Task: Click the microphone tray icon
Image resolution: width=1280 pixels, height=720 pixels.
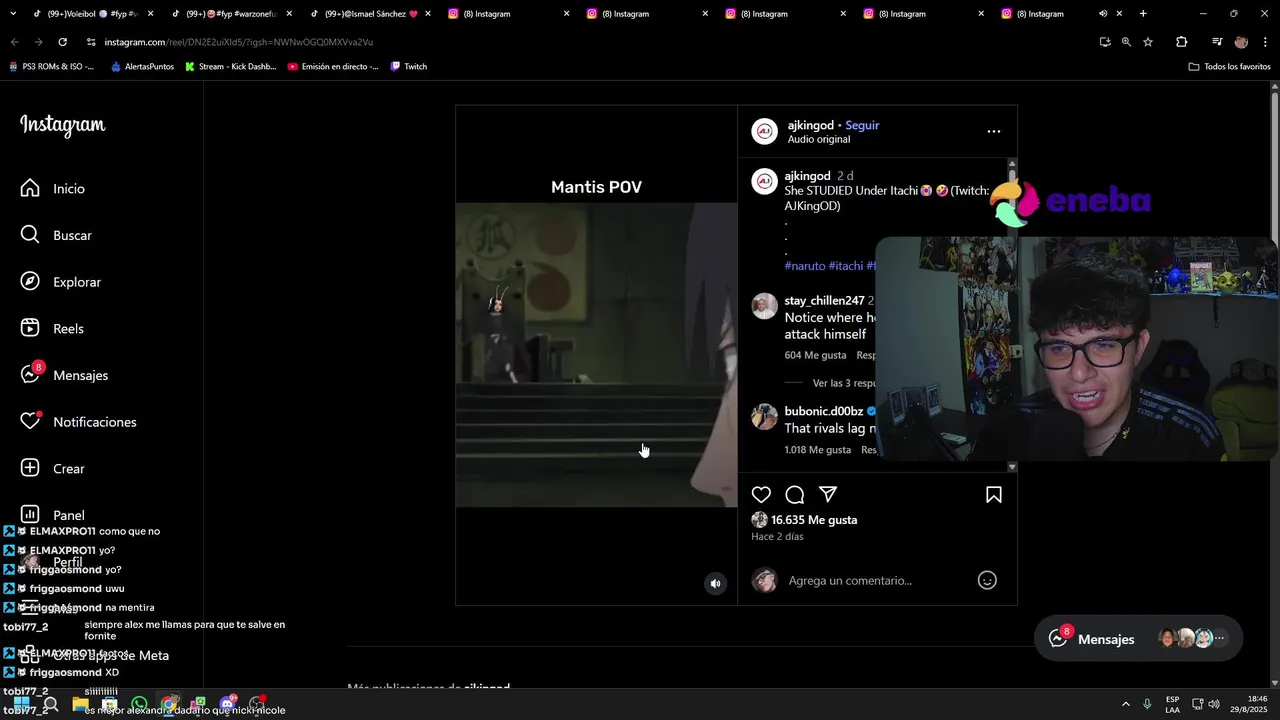Action: (x=1147, y=704)
